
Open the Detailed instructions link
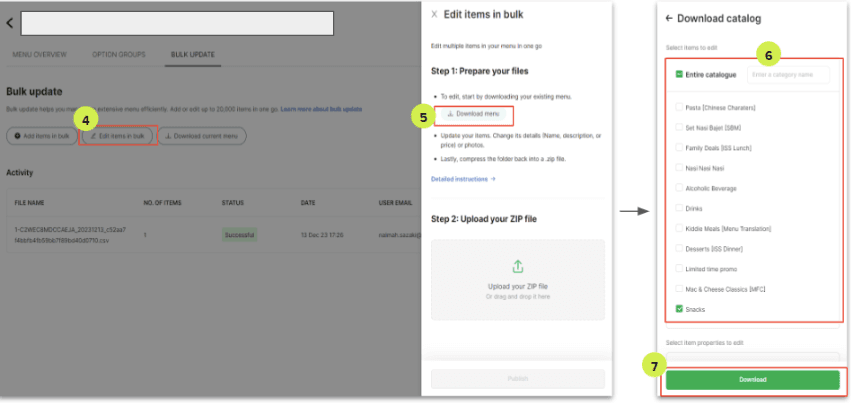[463, 178]
